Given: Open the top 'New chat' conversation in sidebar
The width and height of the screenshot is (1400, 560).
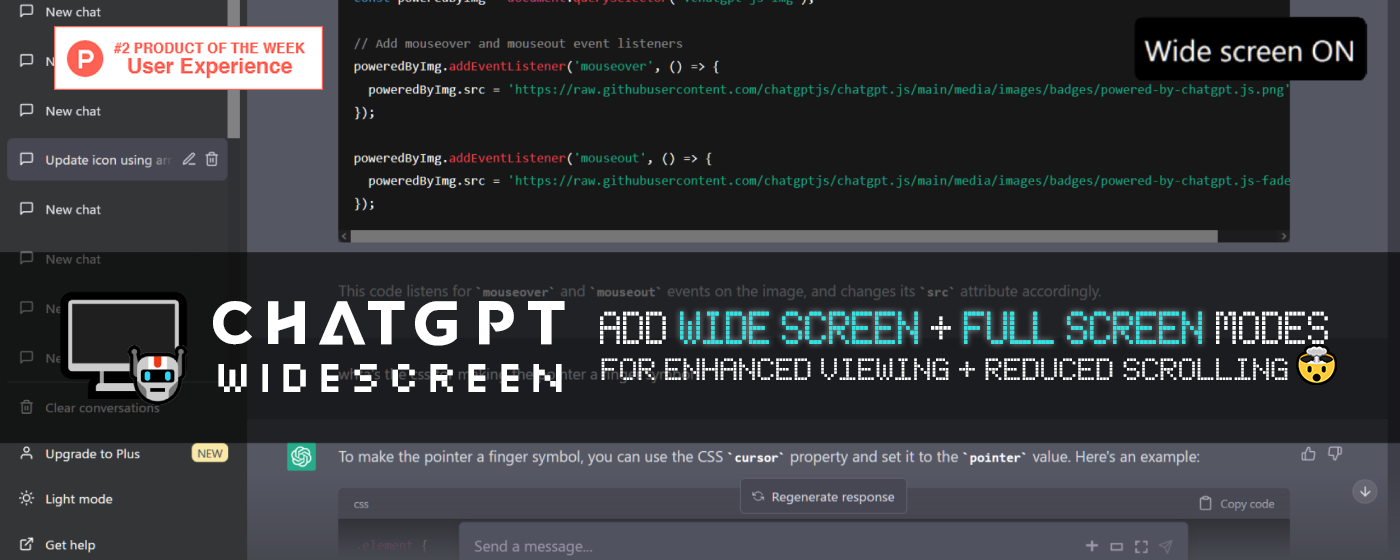Looking at the screenshot, I should pyautogui.click(x=73, y=12).
